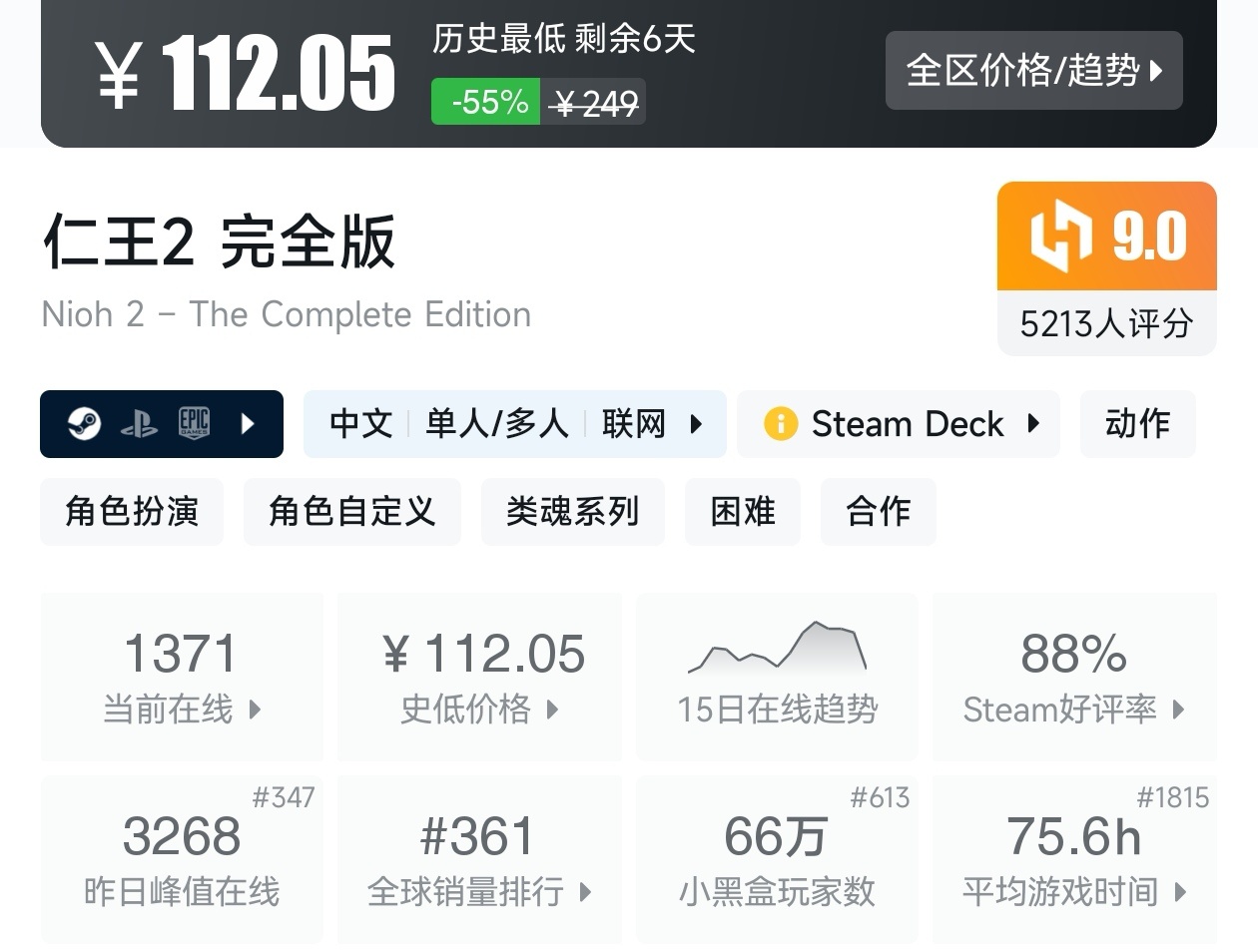Click the PlayStation platform icon

tap(139, 425)
